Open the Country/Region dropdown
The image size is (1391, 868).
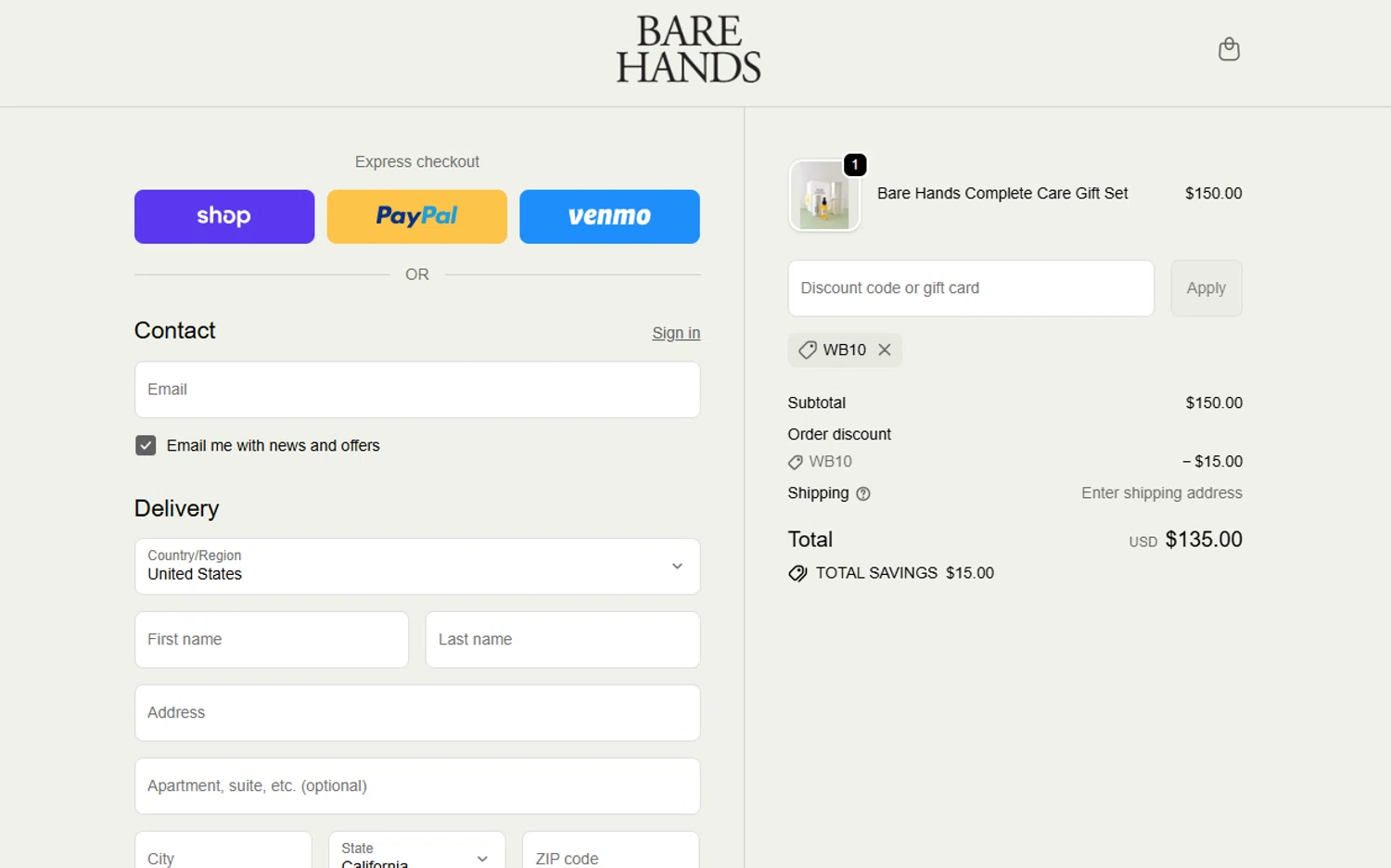coord(417,567)
